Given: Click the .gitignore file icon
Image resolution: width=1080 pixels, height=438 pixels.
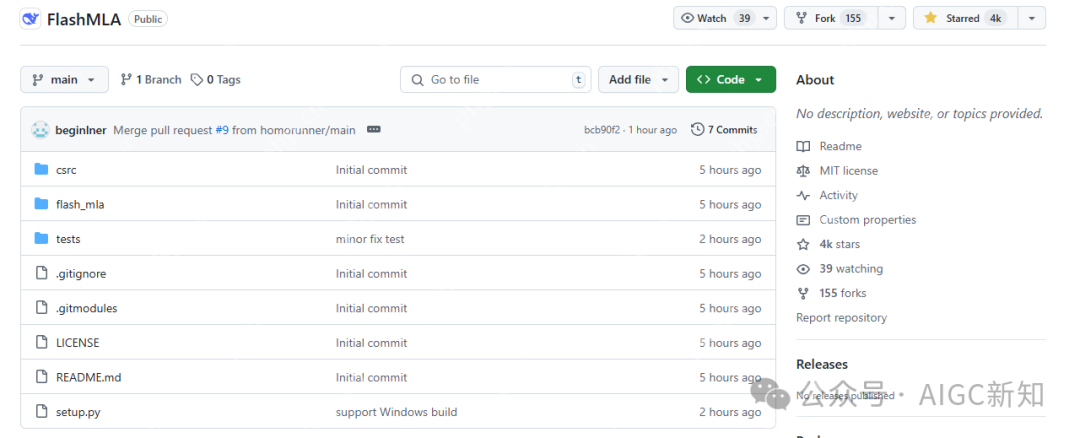Looking at the screenshot, I should click(x=41, y=273).
